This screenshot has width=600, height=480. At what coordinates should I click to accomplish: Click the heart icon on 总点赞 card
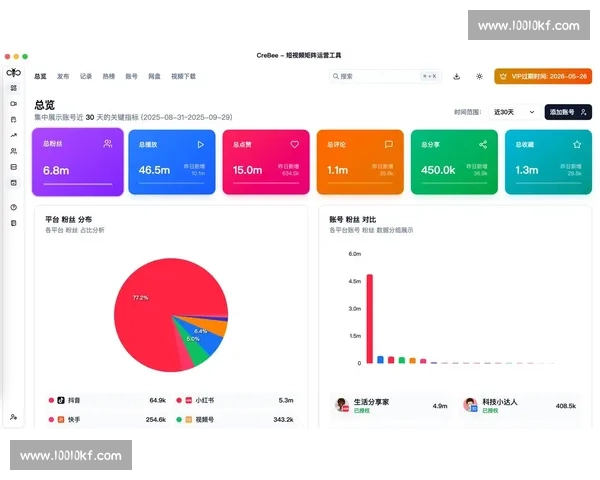(294, 144)
